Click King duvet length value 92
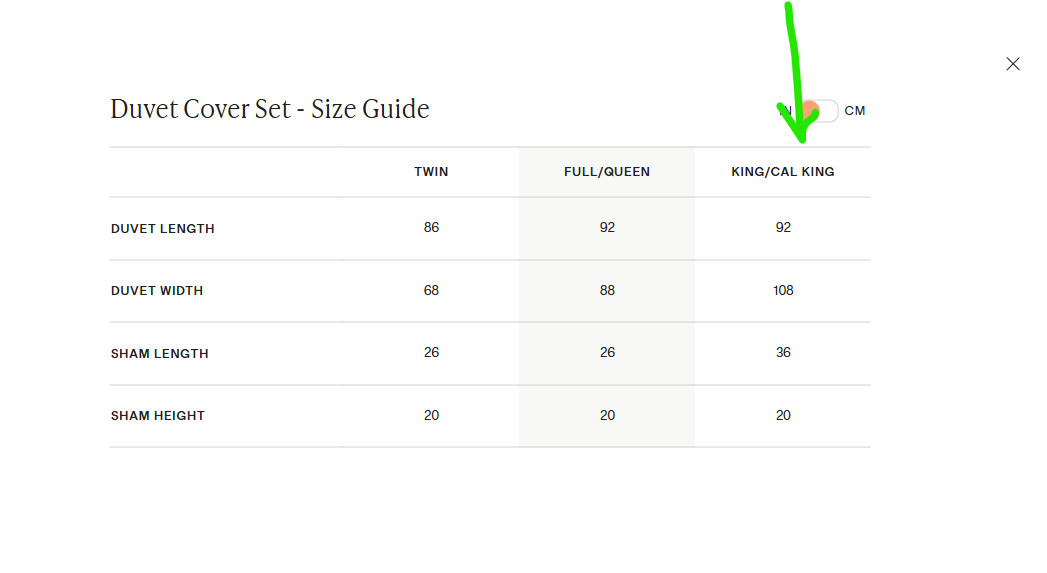Image resolution: width=1047 pixels, height=573 pixels. [783, 228]
